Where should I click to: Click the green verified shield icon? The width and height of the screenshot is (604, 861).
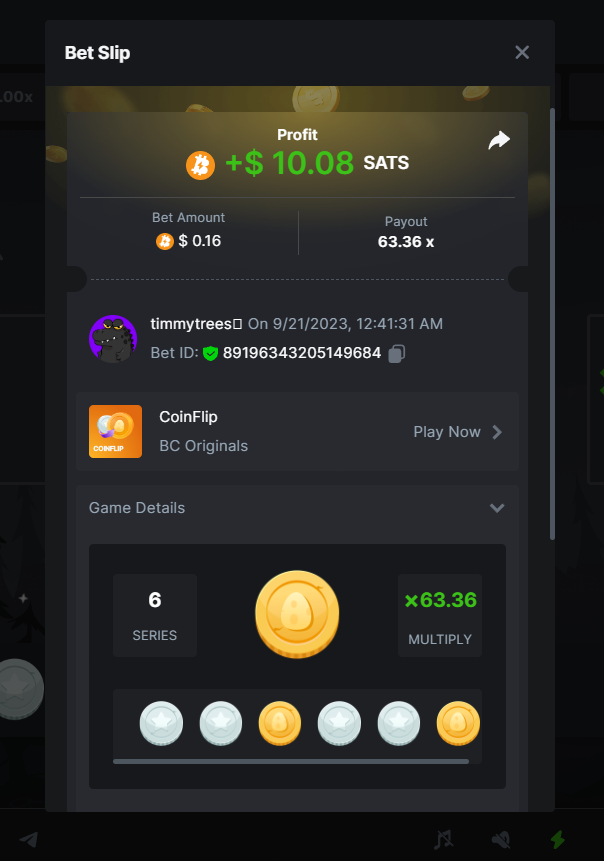click(x=210, y=354)
